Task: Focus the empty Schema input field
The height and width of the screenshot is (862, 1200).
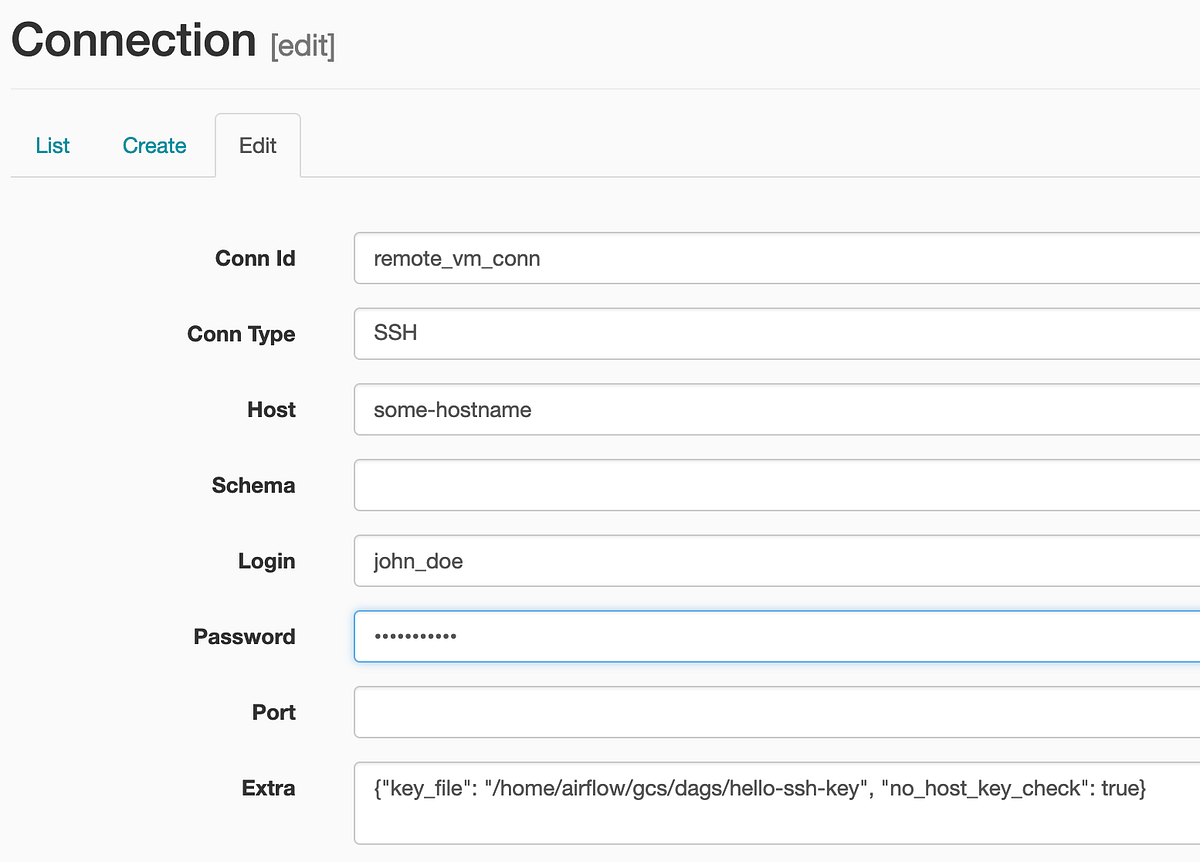Action: [x=700, y=485]
